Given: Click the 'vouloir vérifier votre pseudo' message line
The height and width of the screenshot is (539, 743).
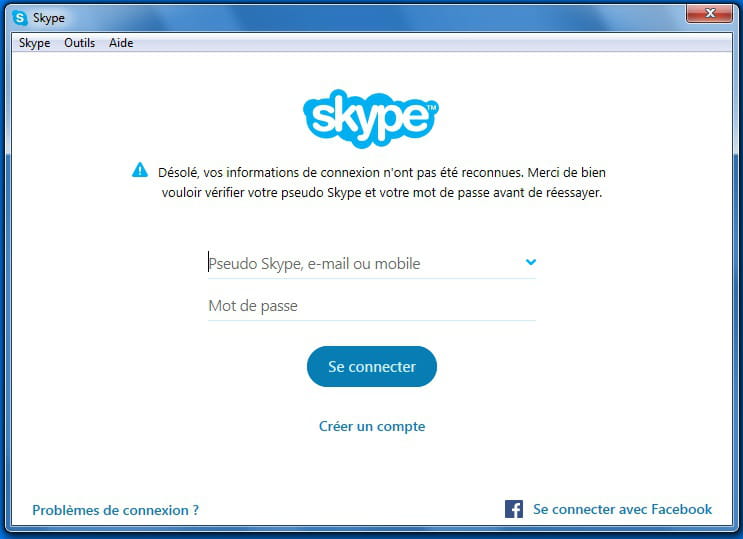Looking at the screenshot, I should click(x=382, y=193).
